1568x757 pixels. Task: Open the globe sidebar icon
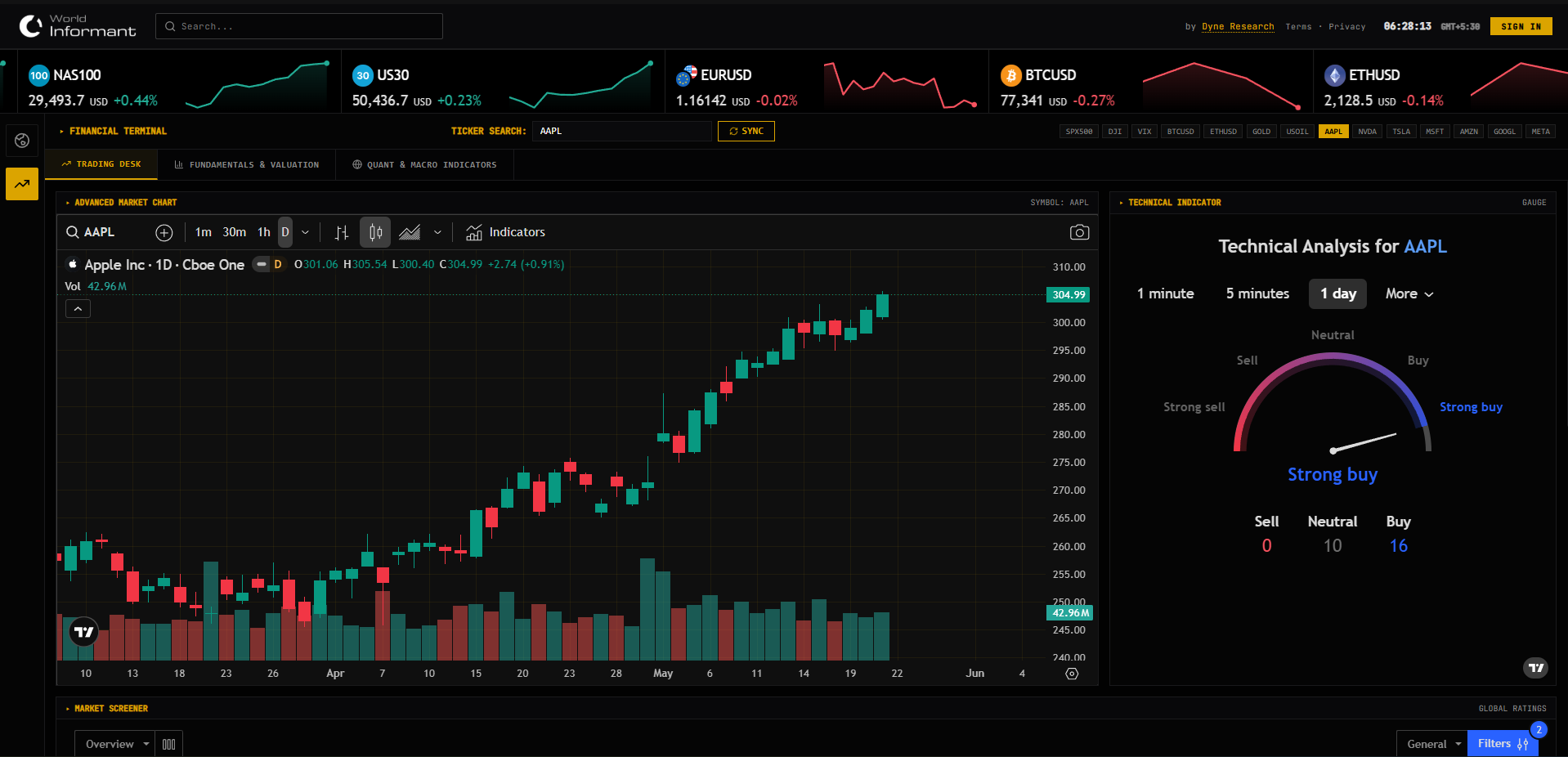coord(22,141)
